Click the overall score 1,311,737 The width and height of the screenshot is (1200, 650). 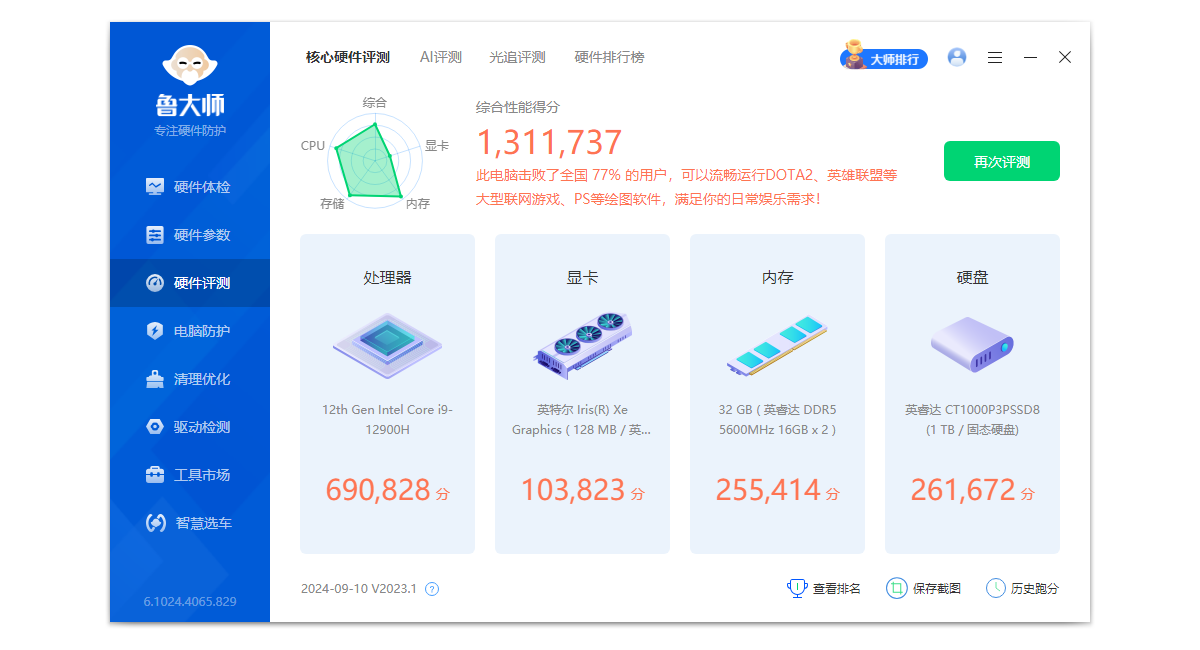pyautogui.click(x=549, y=143)
